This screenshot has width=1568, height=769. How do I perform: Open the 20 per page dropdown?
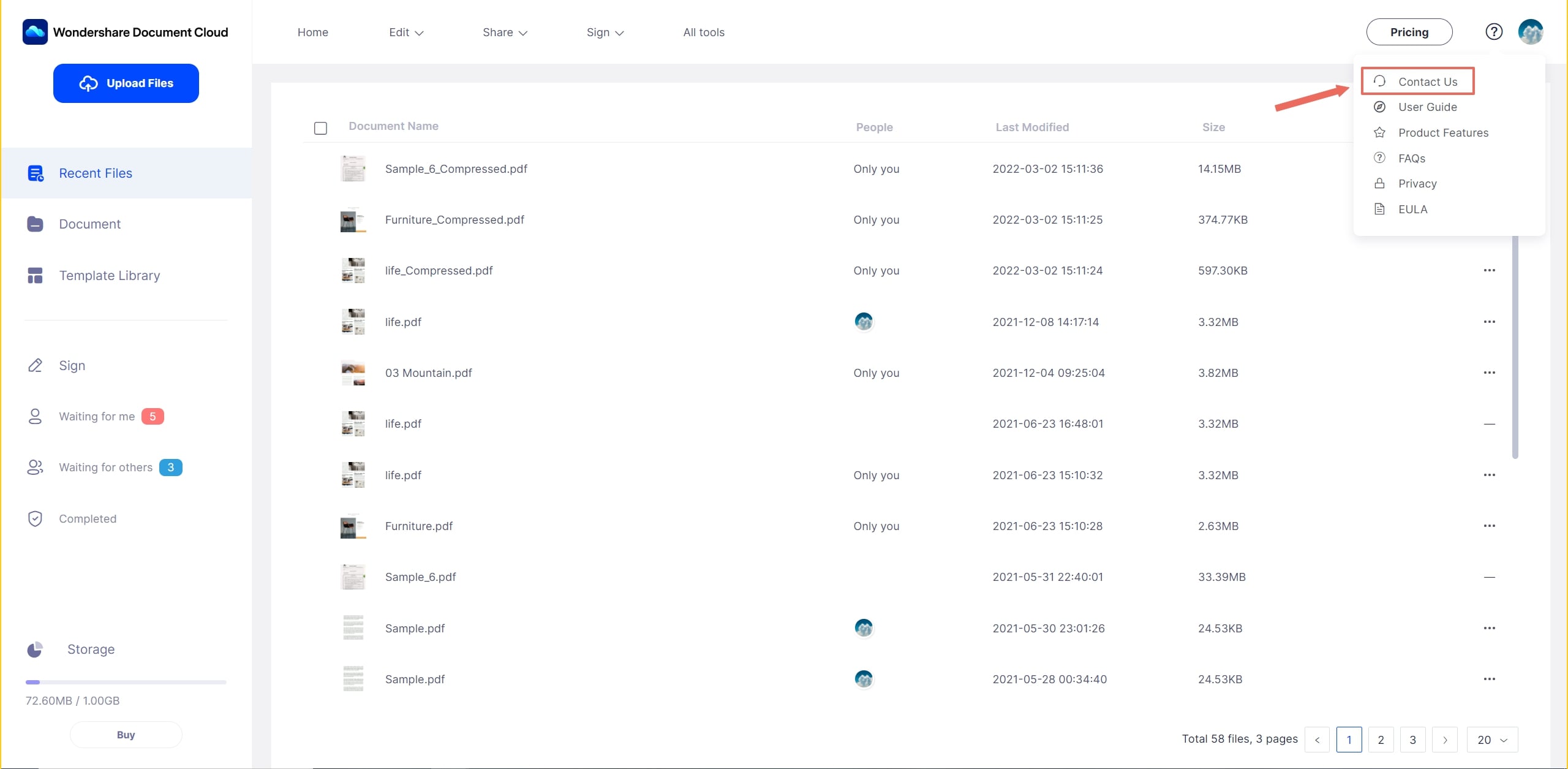[x=1493, y=740]
